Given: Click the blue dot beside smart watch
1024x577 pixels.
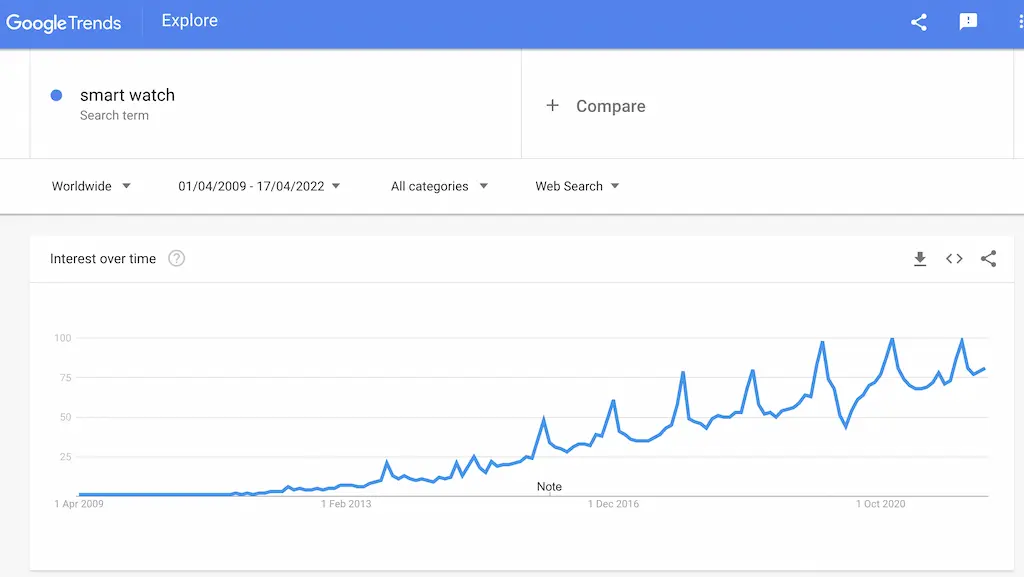Looking at the screenshot, I should pyautogui.click(x=56, y=95).
